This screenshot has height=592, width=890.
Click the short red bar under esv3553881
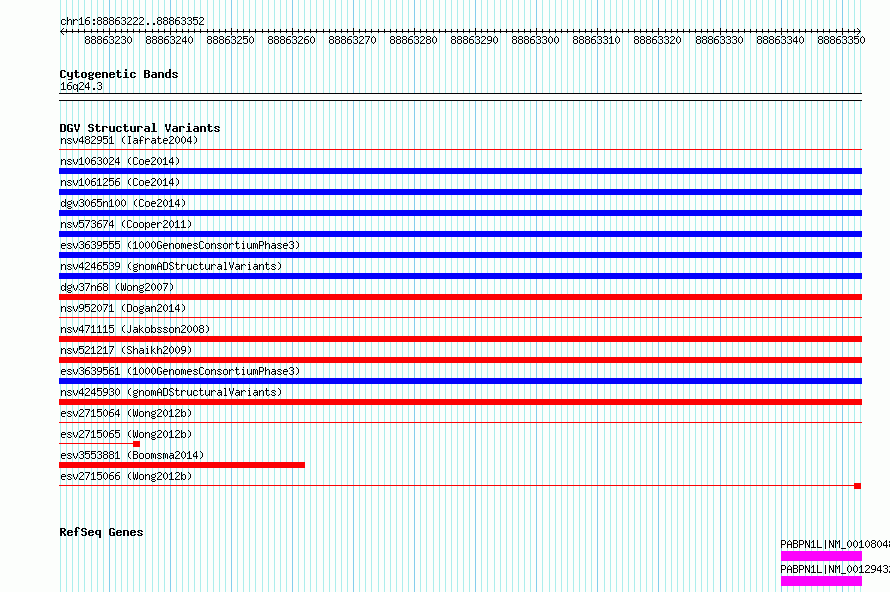(x=182, y=465)
